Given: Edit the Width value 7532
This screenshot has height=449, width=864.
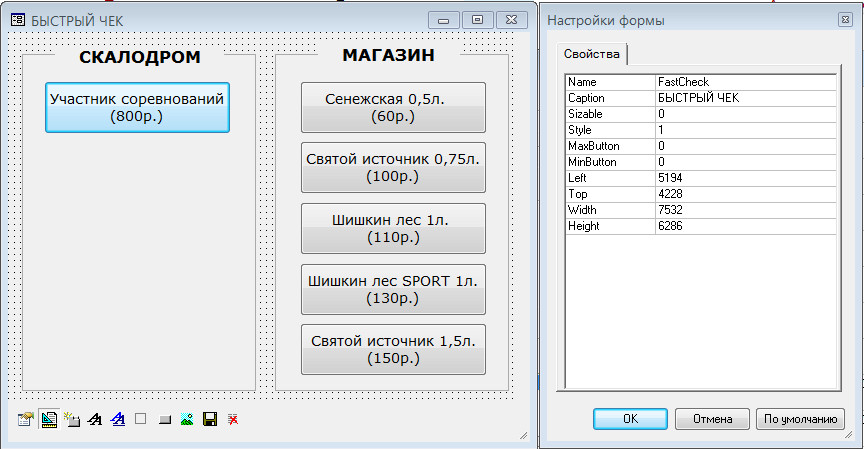Looking at the screenshot, I should [x=746, y=210].
